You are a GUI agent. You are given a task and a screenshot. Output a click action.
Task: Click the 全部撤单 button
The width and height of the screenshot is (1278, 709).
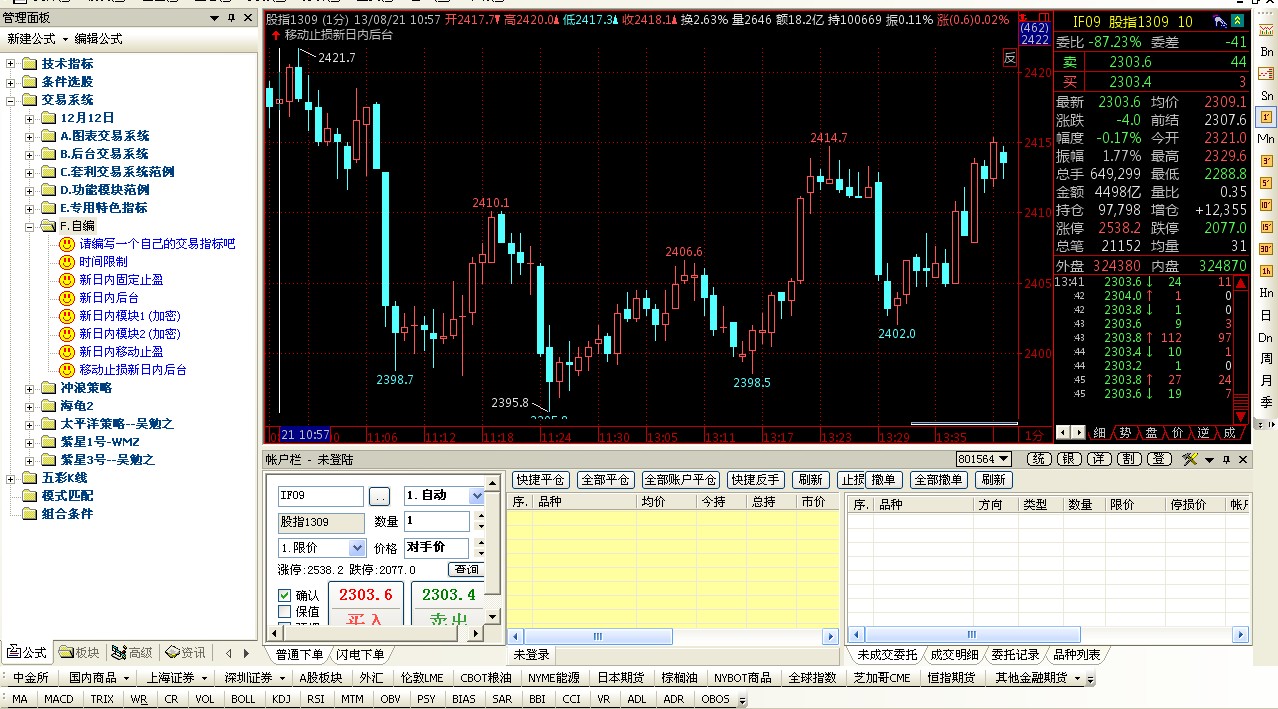tap(939, 480)
